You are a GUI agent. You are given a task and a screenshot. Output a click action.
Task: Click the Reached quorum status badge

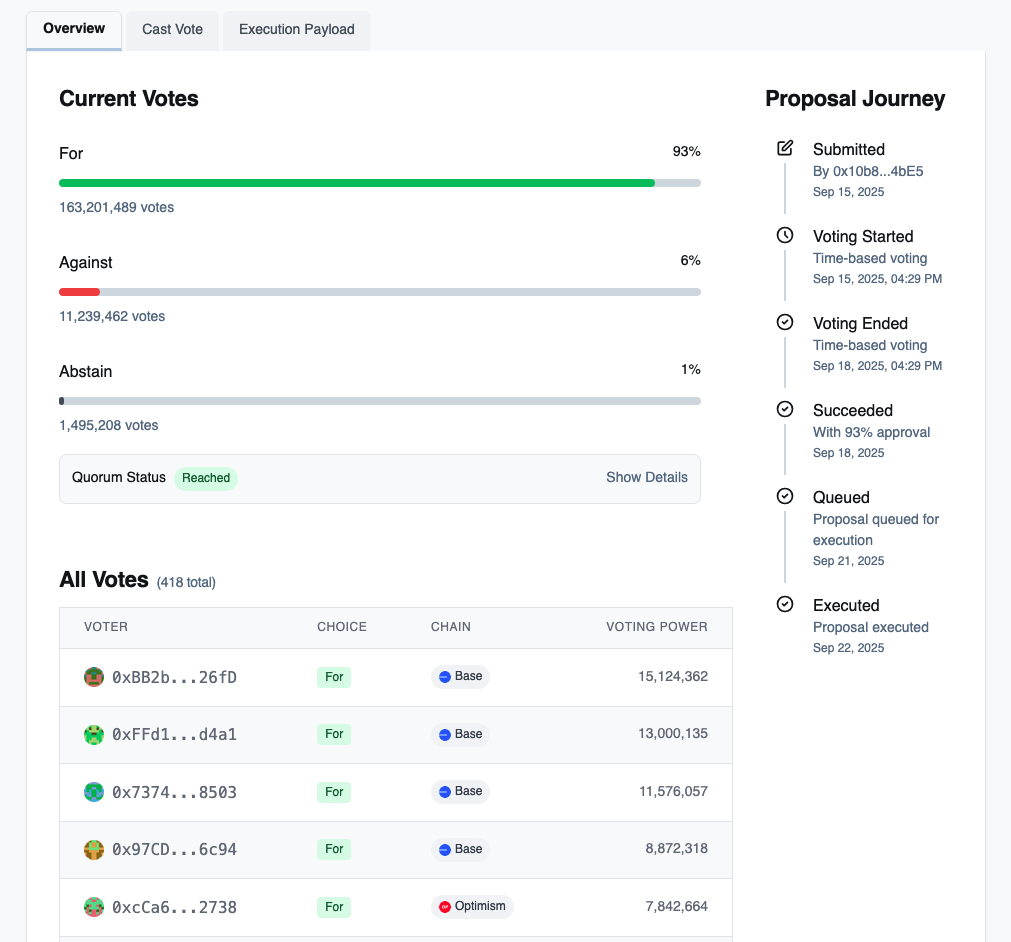(x=206, y=478)
